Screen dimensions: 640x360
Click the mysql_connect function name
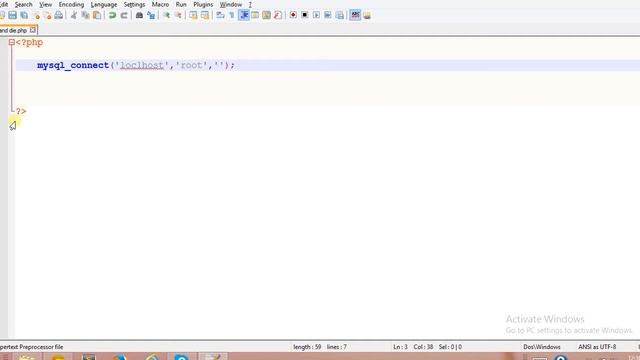coord(73,65)
